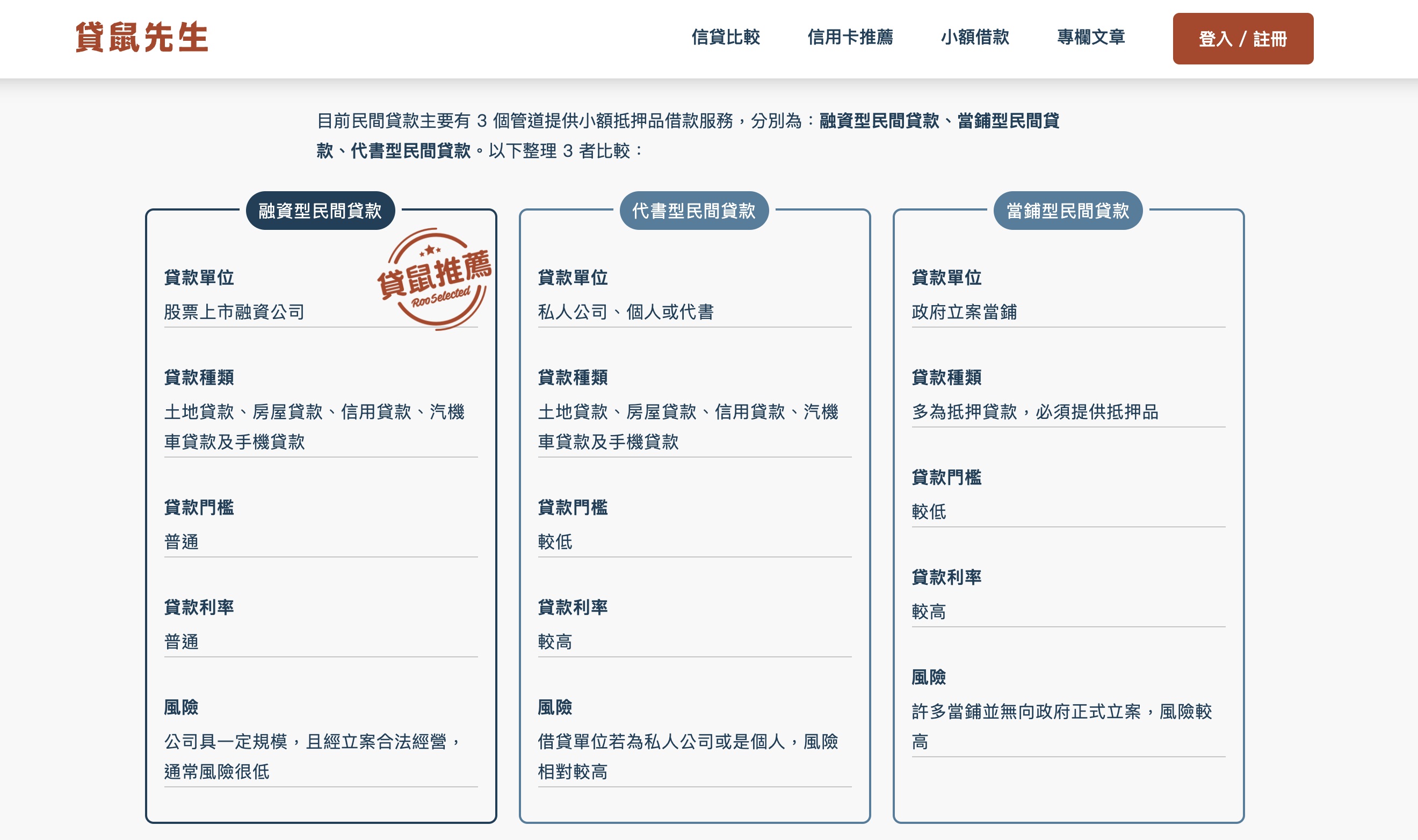This screenshot has width=1418, height=840.
Task: Click 貸款種類 heading in 融資型 card
Action: [199, 377]
